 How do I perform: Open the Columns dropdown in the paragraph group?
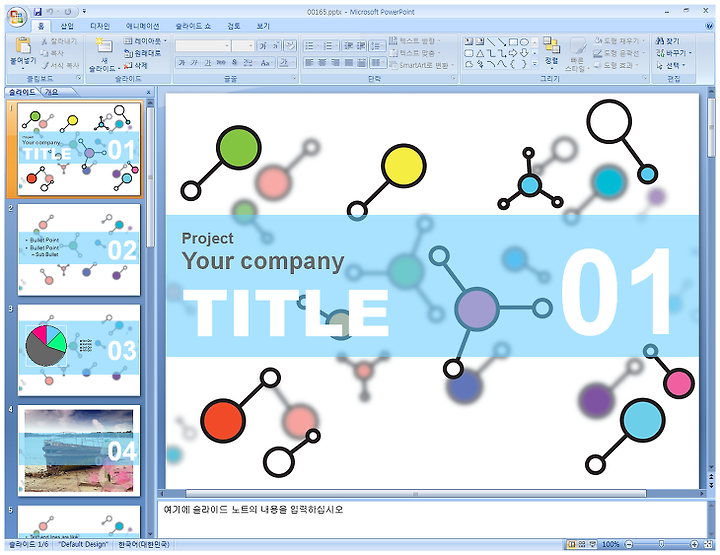tap(378, 62)
